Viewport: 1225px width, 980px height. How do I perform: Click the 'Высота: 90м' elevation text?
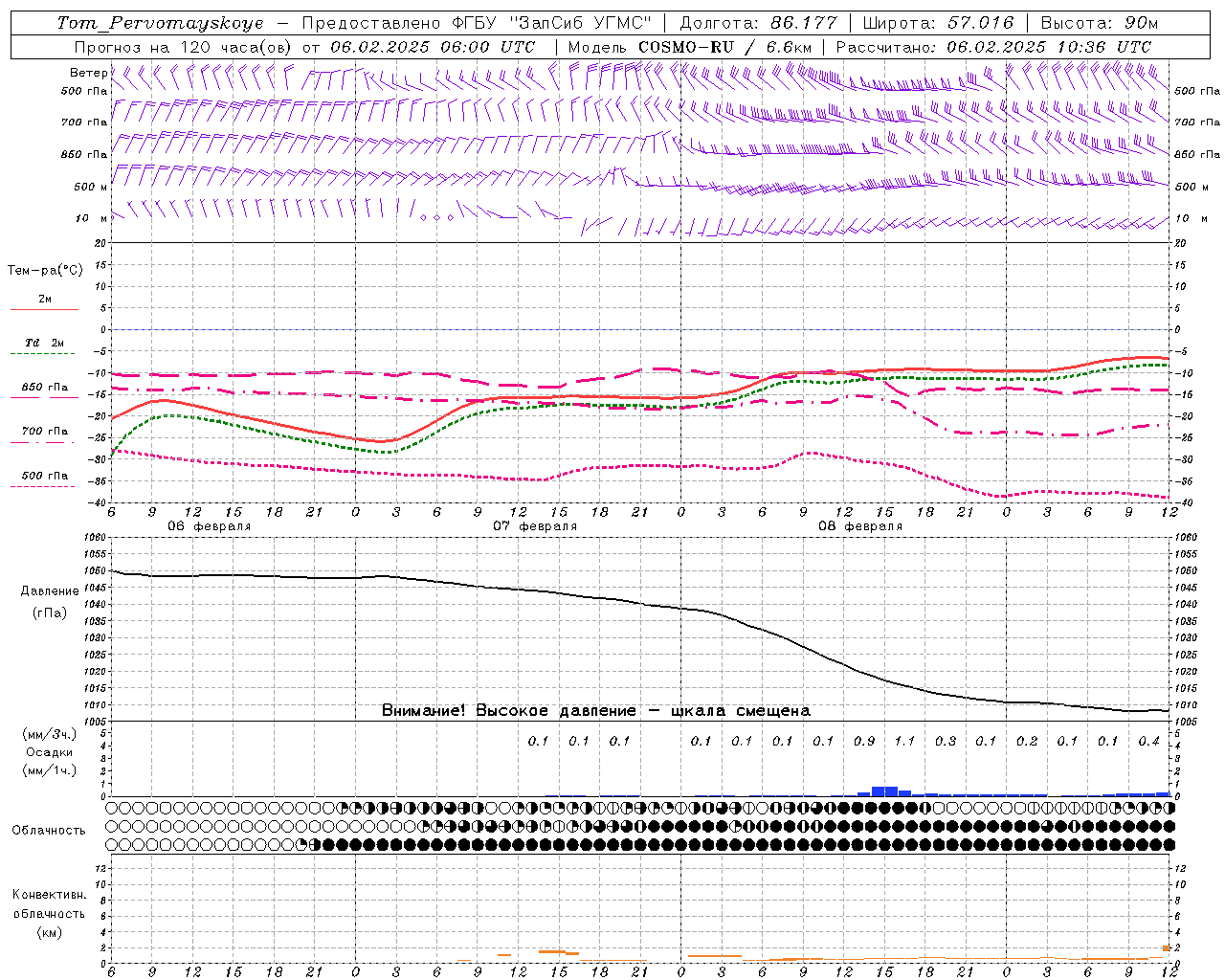pyautogui.click(x=1099, y=23)
